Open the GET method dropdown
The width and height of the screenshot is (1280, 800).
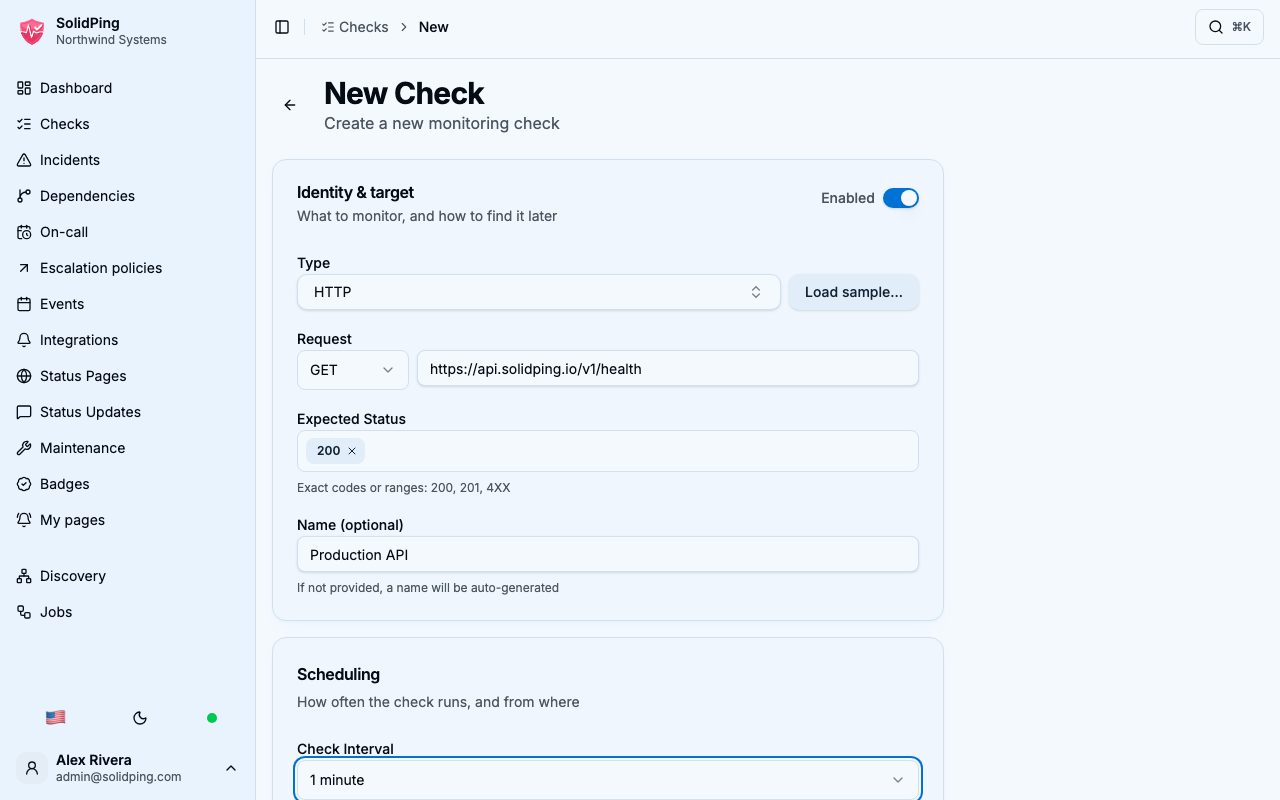coord(352,370)
